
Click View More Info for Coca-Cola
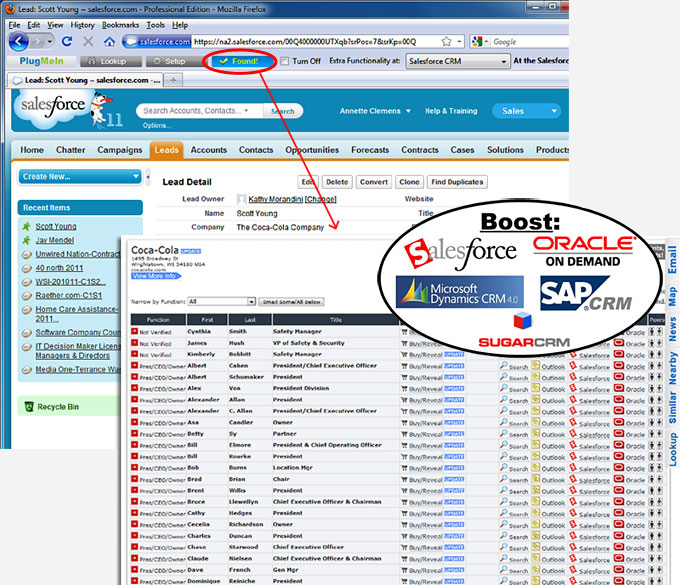pyautogui.click(x=156, y=276)
